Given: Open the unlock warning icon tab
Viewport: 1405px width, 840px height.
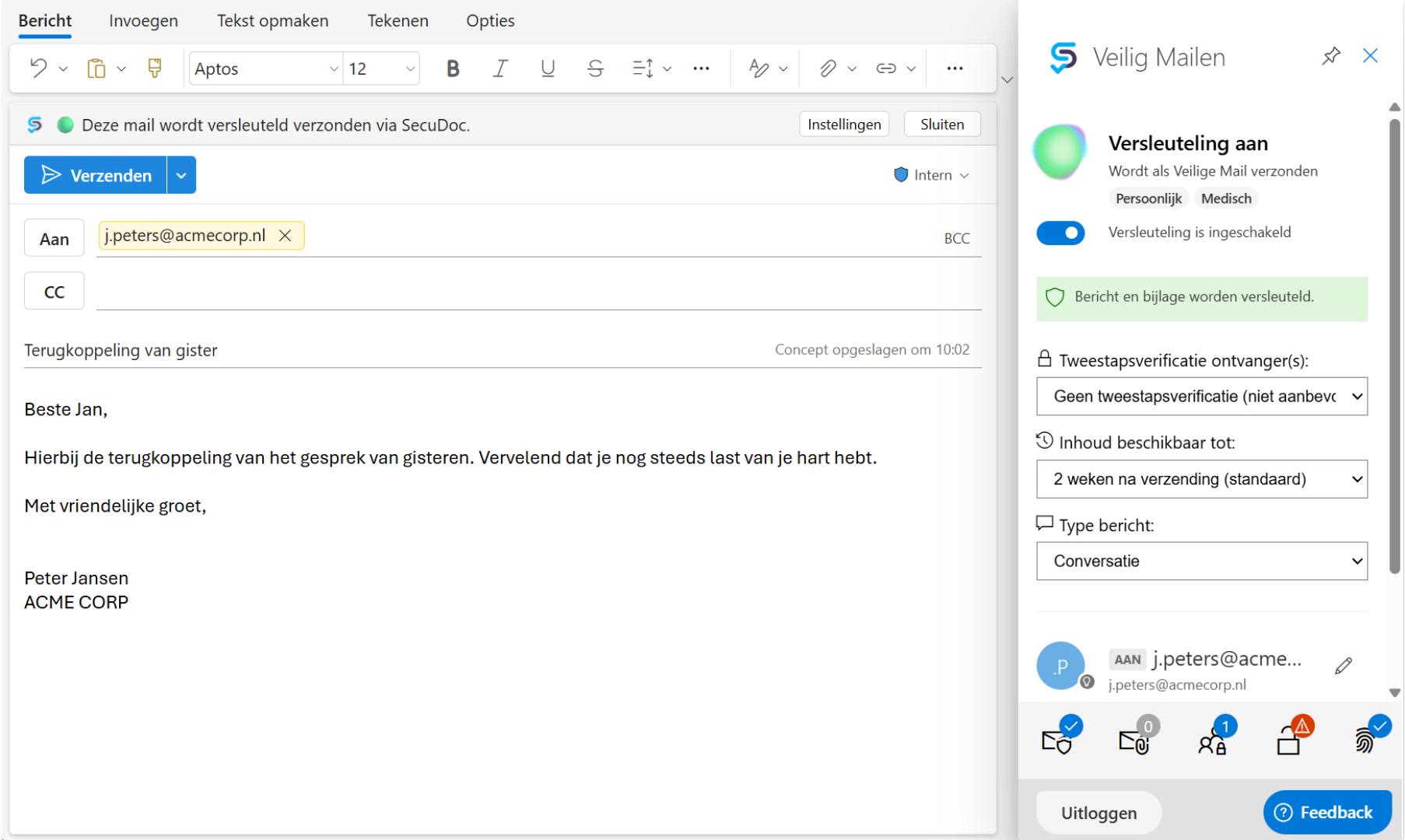Looking at the screenshot, I should pyautogui.click(x=1291, y=740).
